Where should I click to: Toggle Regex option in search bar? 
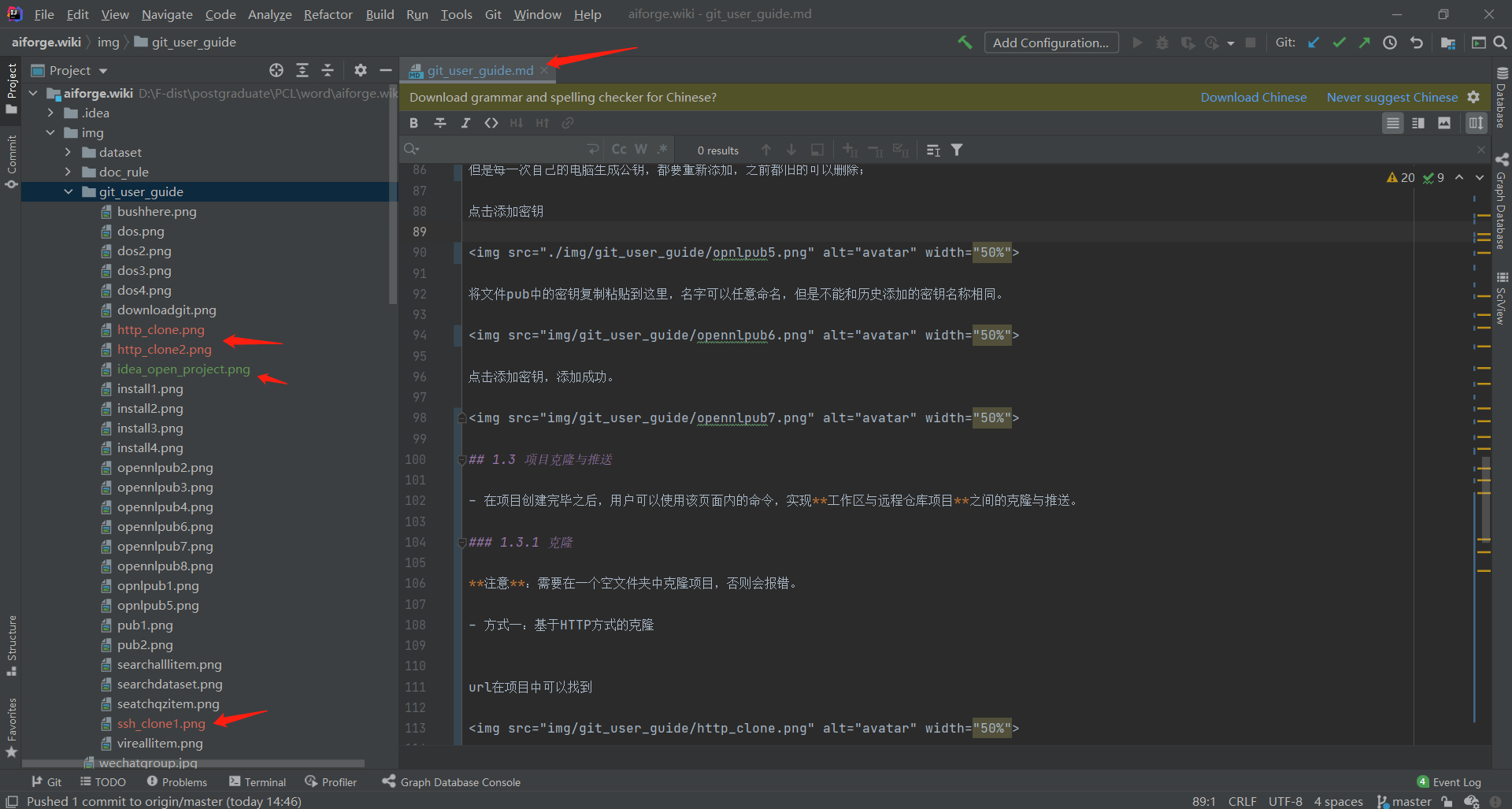click(663, 150)
